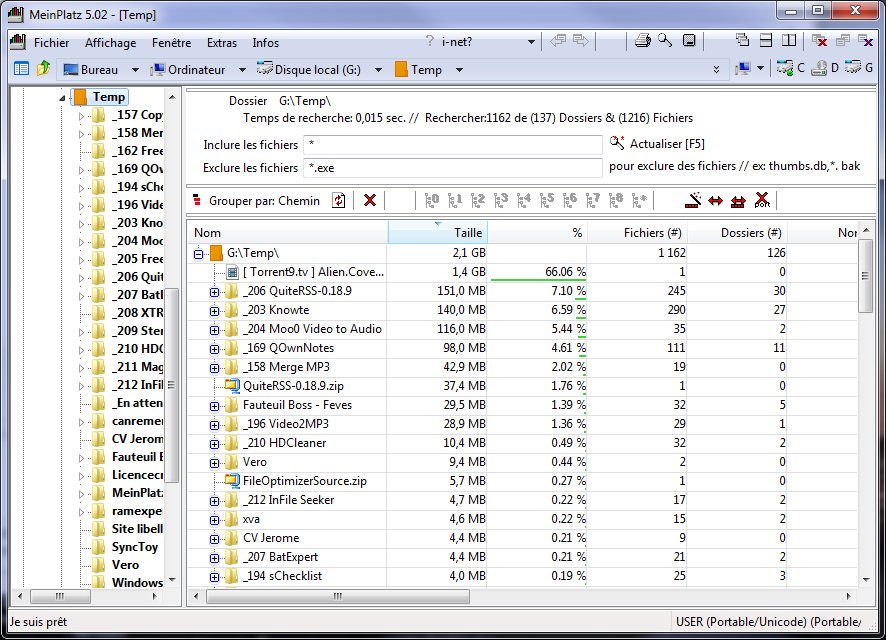
Task: Click the refresh icon next to Grouper par
Action: pos(338,201)
